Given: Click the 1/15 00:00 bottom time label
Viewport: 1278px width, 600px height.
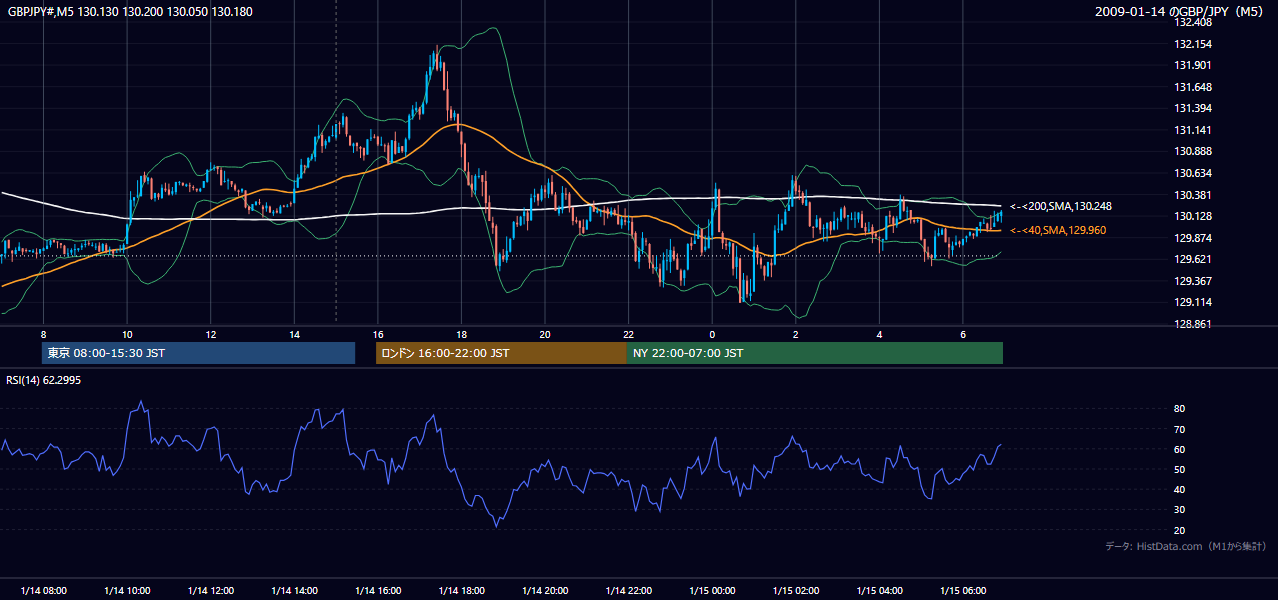Looking at the screenshot, I should pyautogui.click(x=712, y=590).
